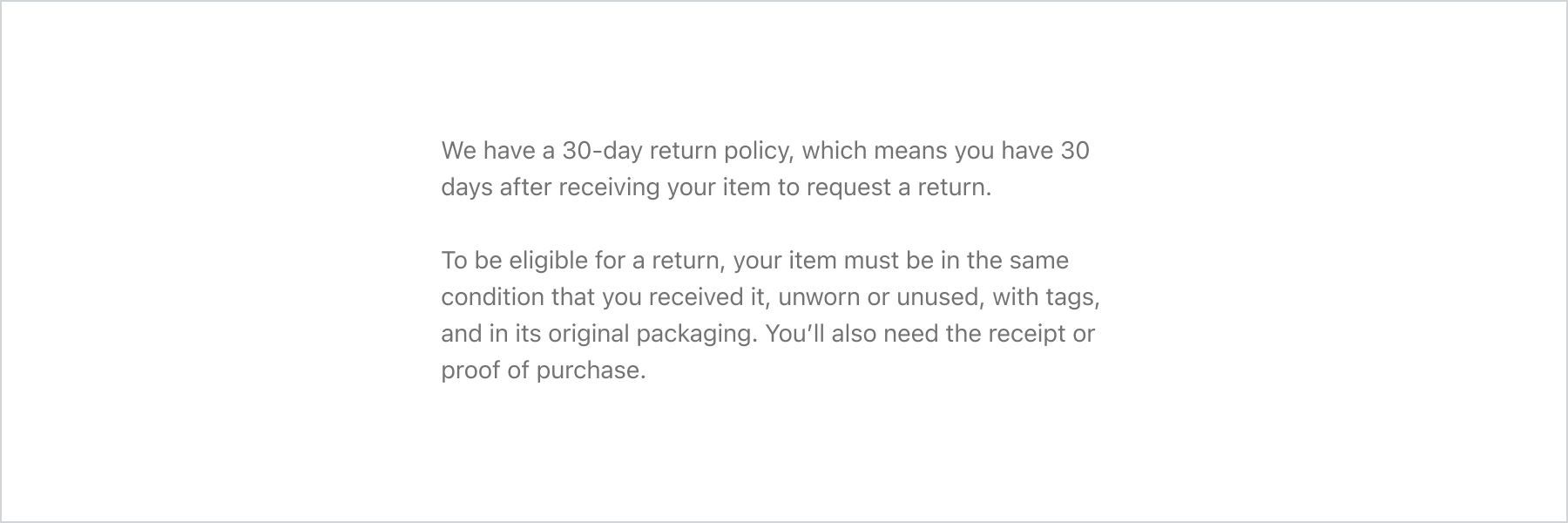This screenshot has width=1568, height=523.
Task: Click the words "To be" starting the second paragraph
Action: [471, 261]
